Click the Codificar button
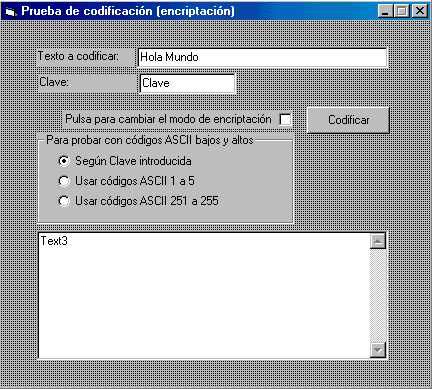432x389 pixels. (348, 120)
